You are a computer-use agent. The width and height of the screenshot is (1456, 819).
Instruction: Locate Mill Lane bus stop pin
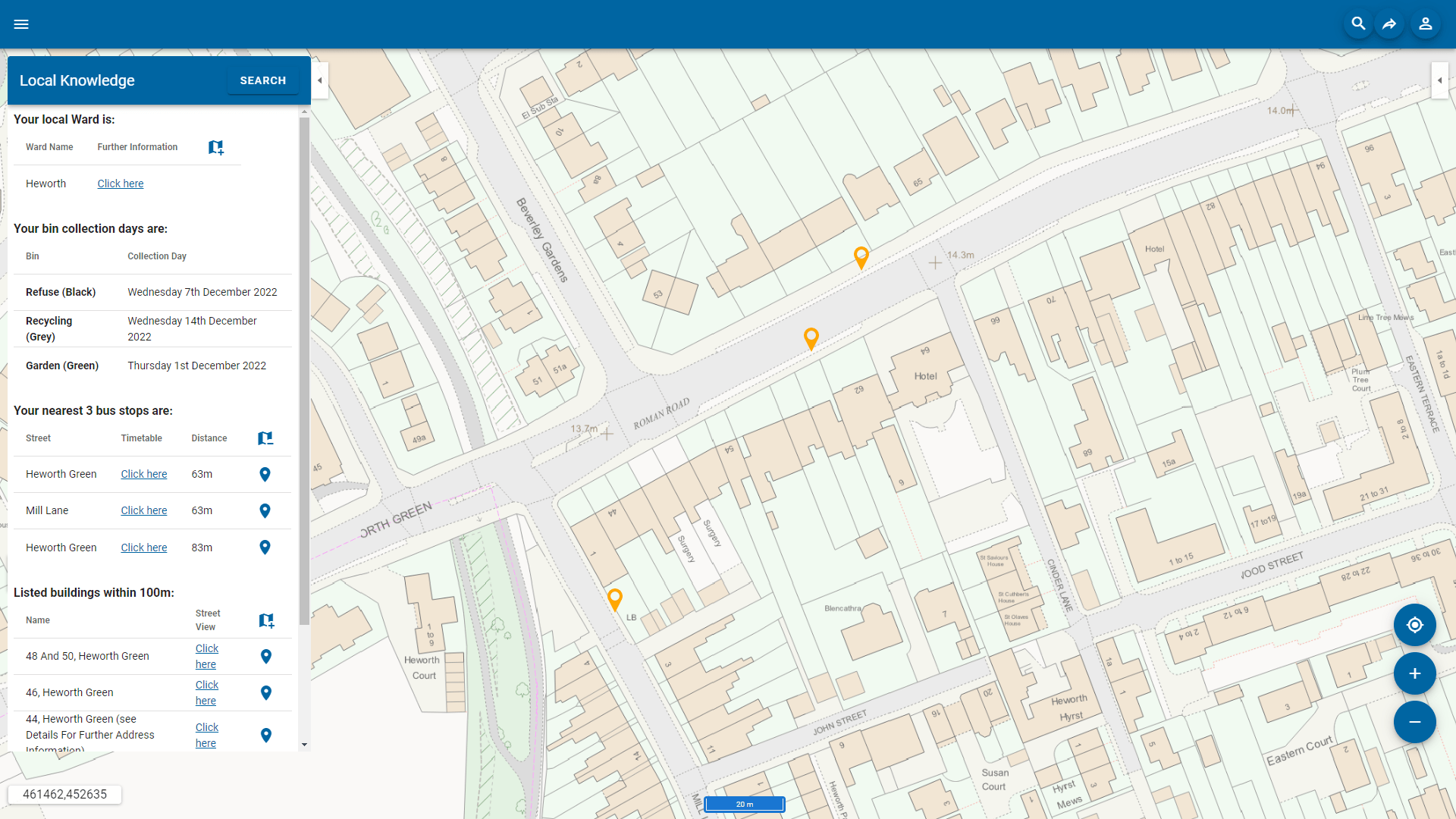tap(265, 511)
